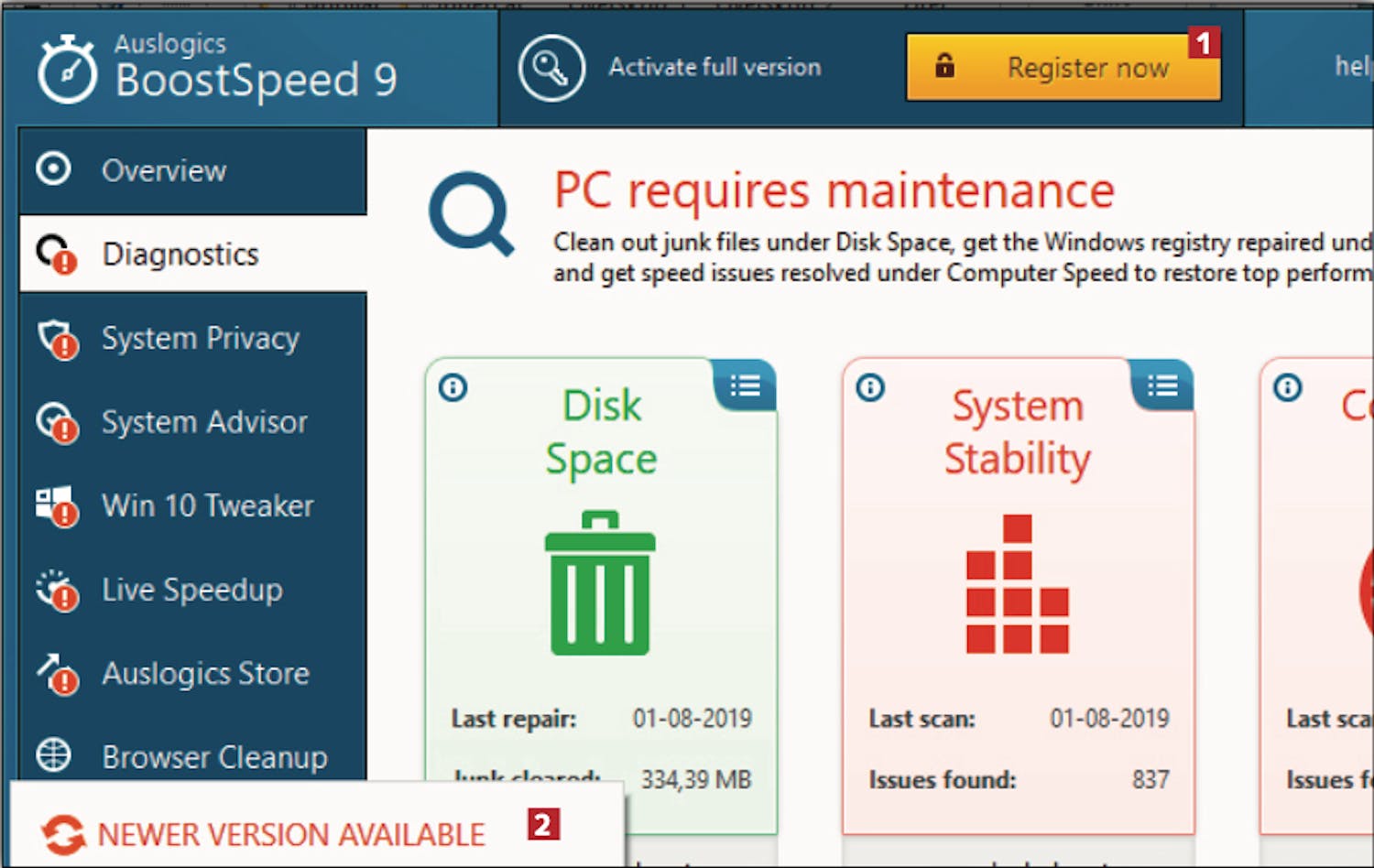Open System Stability info icon

(870, 387)
